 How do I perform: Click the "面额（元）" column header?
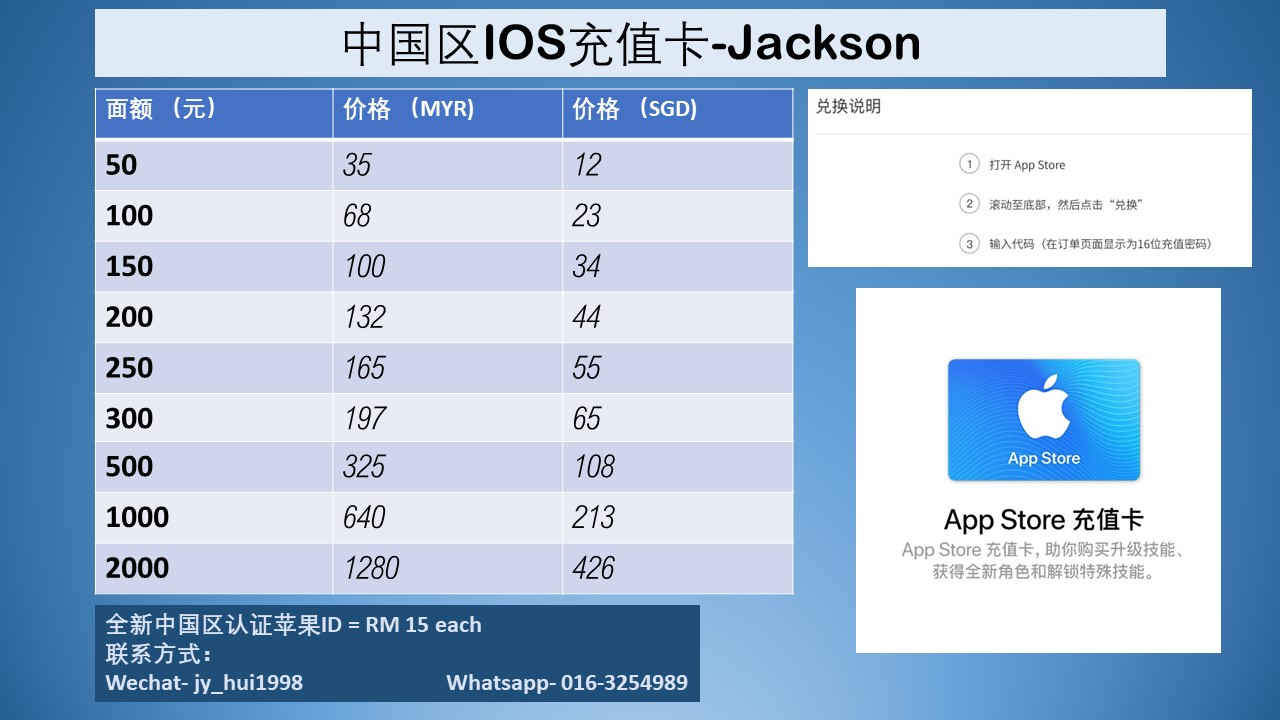click(x=214, y=113)
